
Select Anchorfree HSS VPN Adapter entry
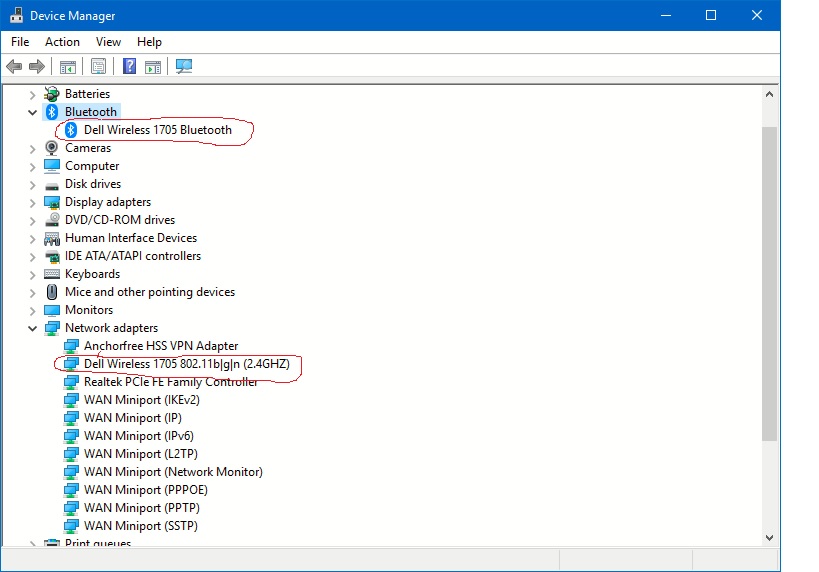[x=161, y=346]
